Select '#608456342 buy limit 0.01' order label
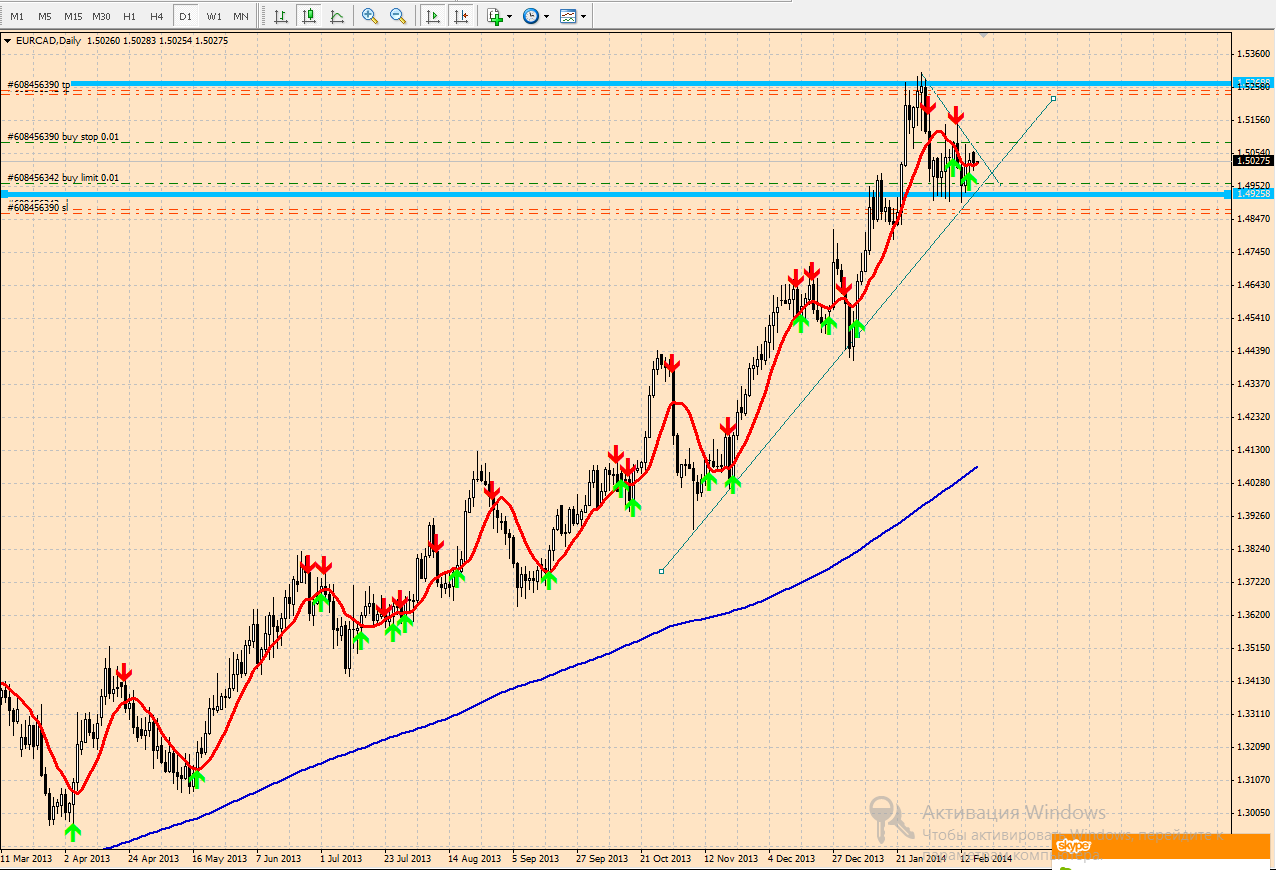1276x870 pixels. coord(63,178)
